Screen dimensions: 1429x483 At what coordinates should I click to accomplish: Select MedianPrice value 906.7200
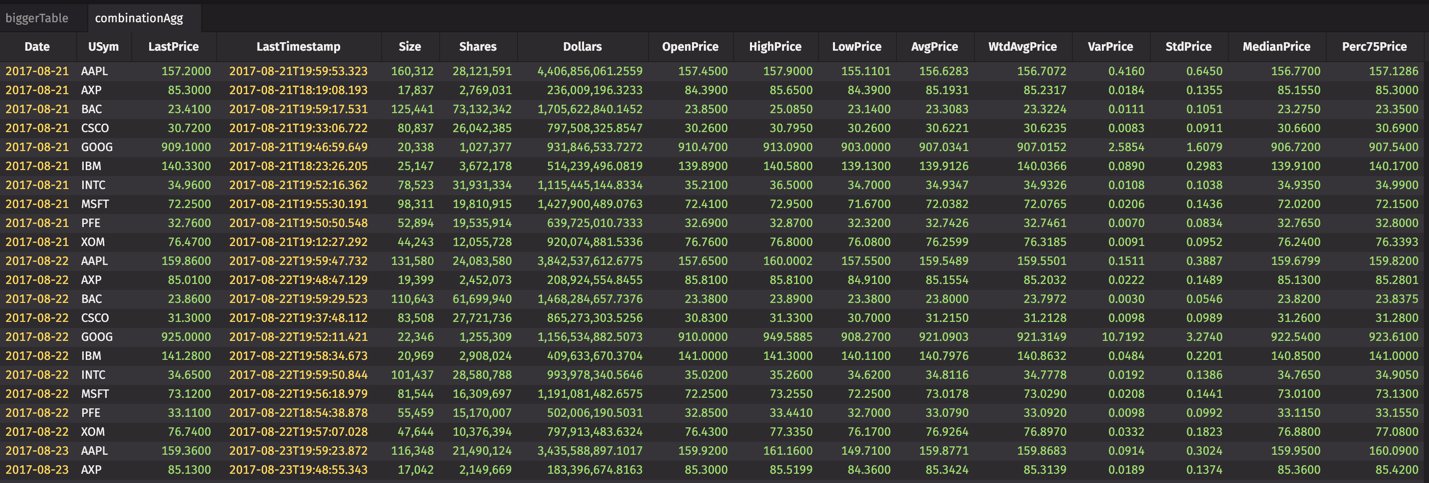point(1296,147)
